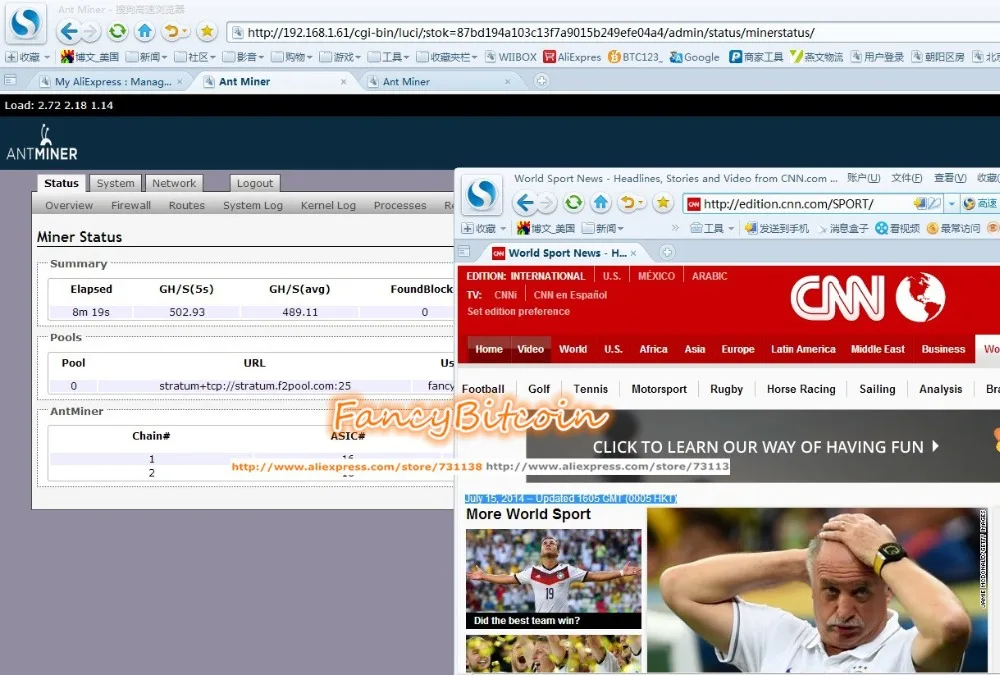The image size is (1000, 675).
Task: Click the 502.93 GH/S(5s) value
Action: pyautogui.click(x=187, y=312)
